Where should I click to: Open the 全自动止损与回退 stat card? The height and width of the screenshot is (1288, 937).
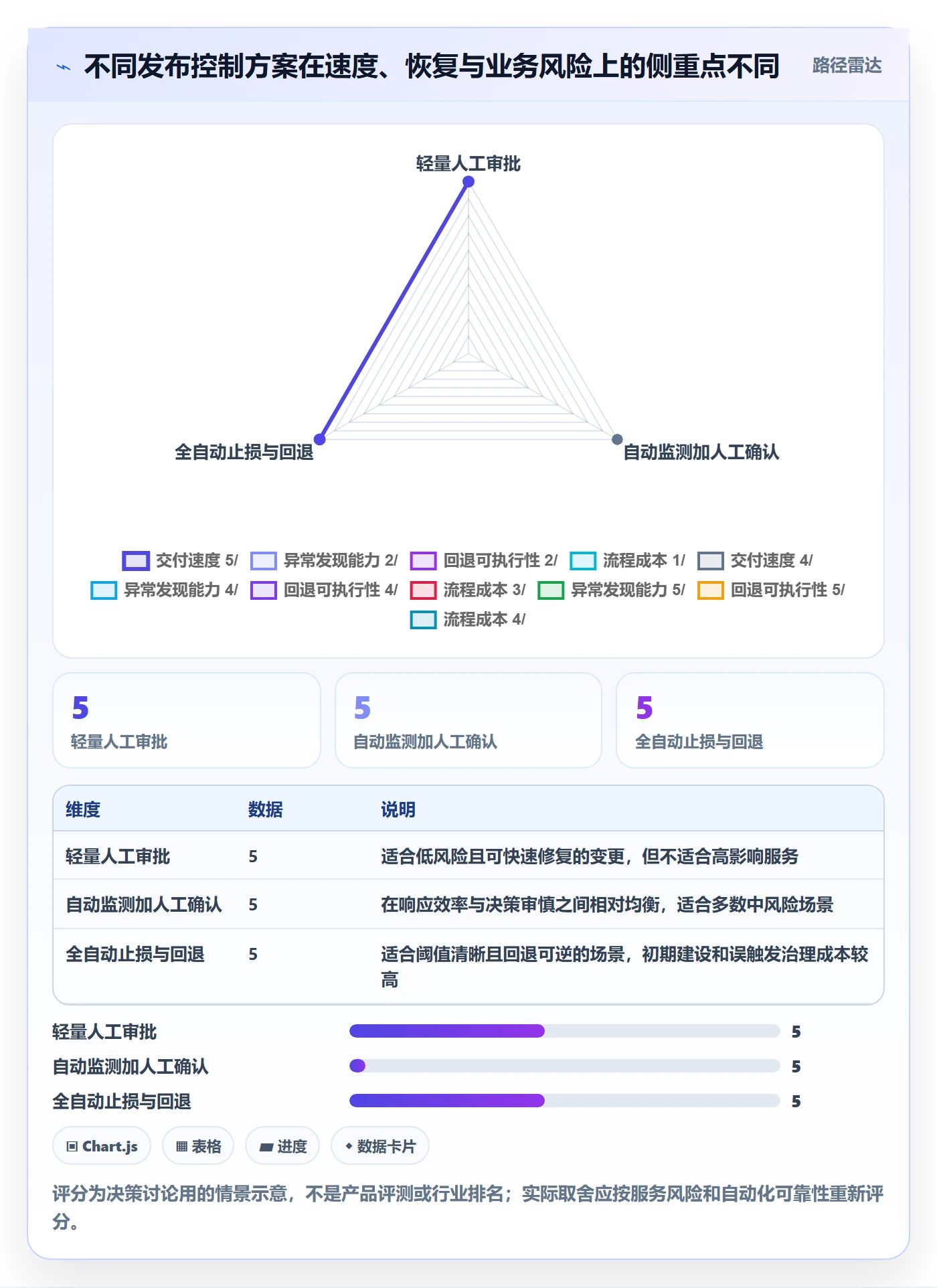pyautogui.click(x=750, y=720)
